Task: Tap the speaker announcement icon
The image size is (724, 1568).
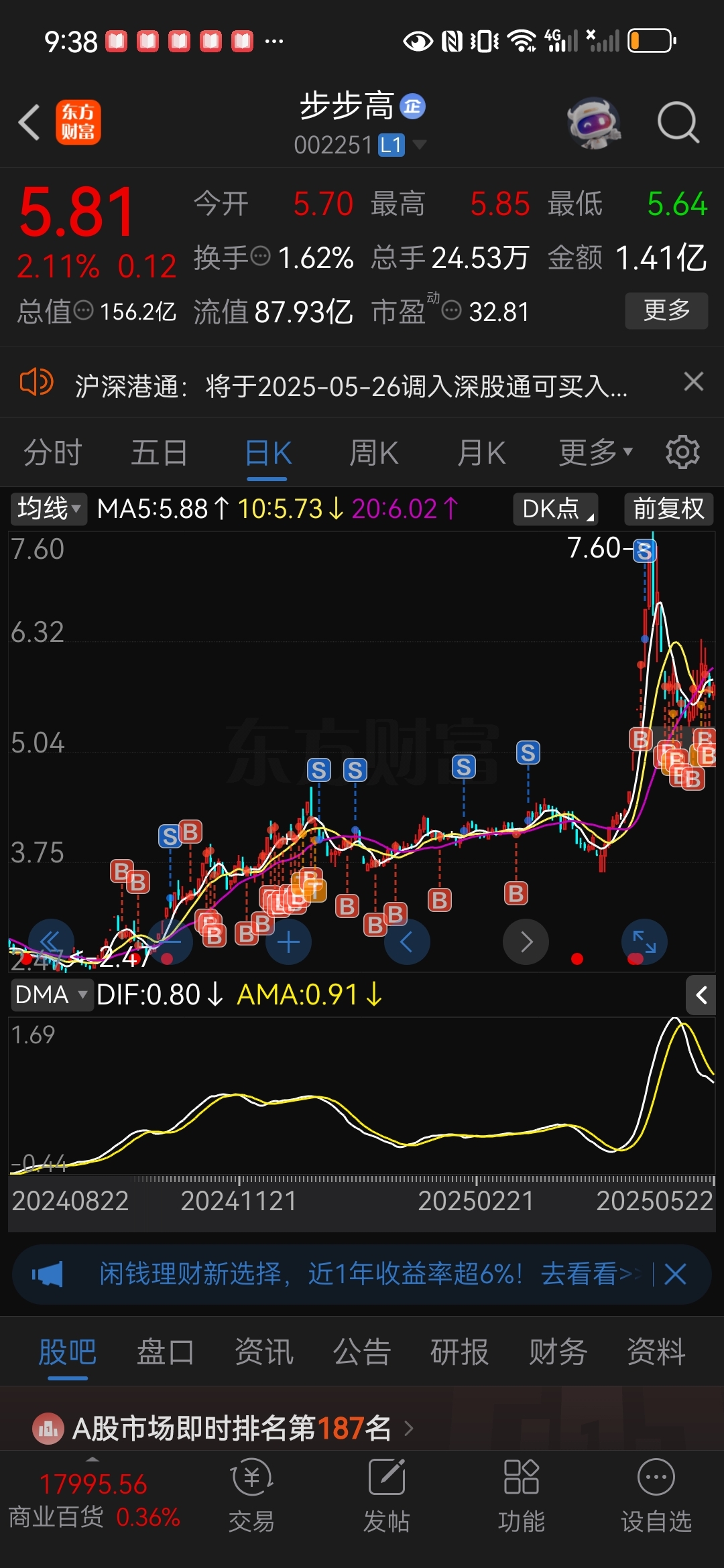Action: [x=36, y=383]
